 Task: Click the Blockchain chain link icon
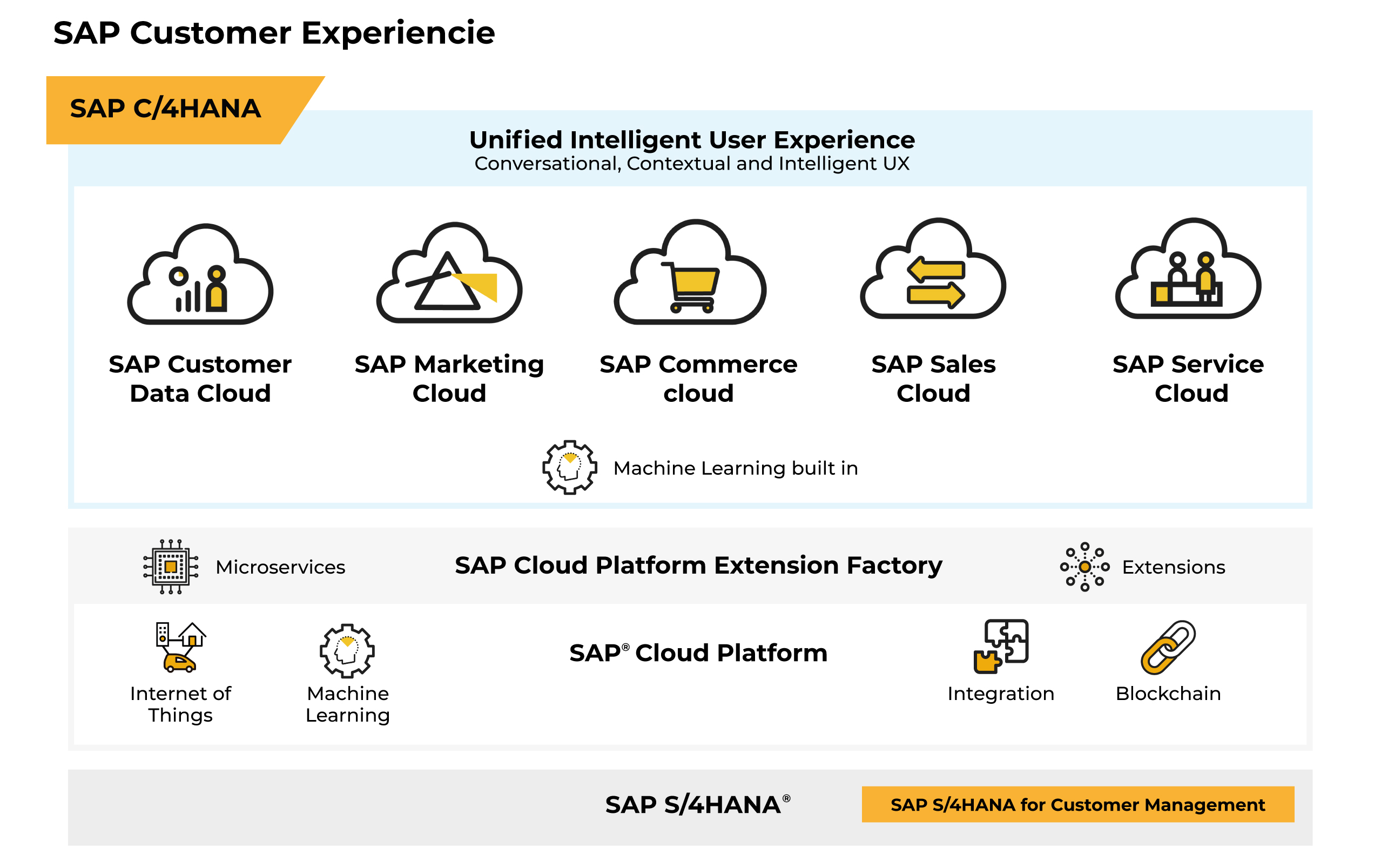point(1168,647)
